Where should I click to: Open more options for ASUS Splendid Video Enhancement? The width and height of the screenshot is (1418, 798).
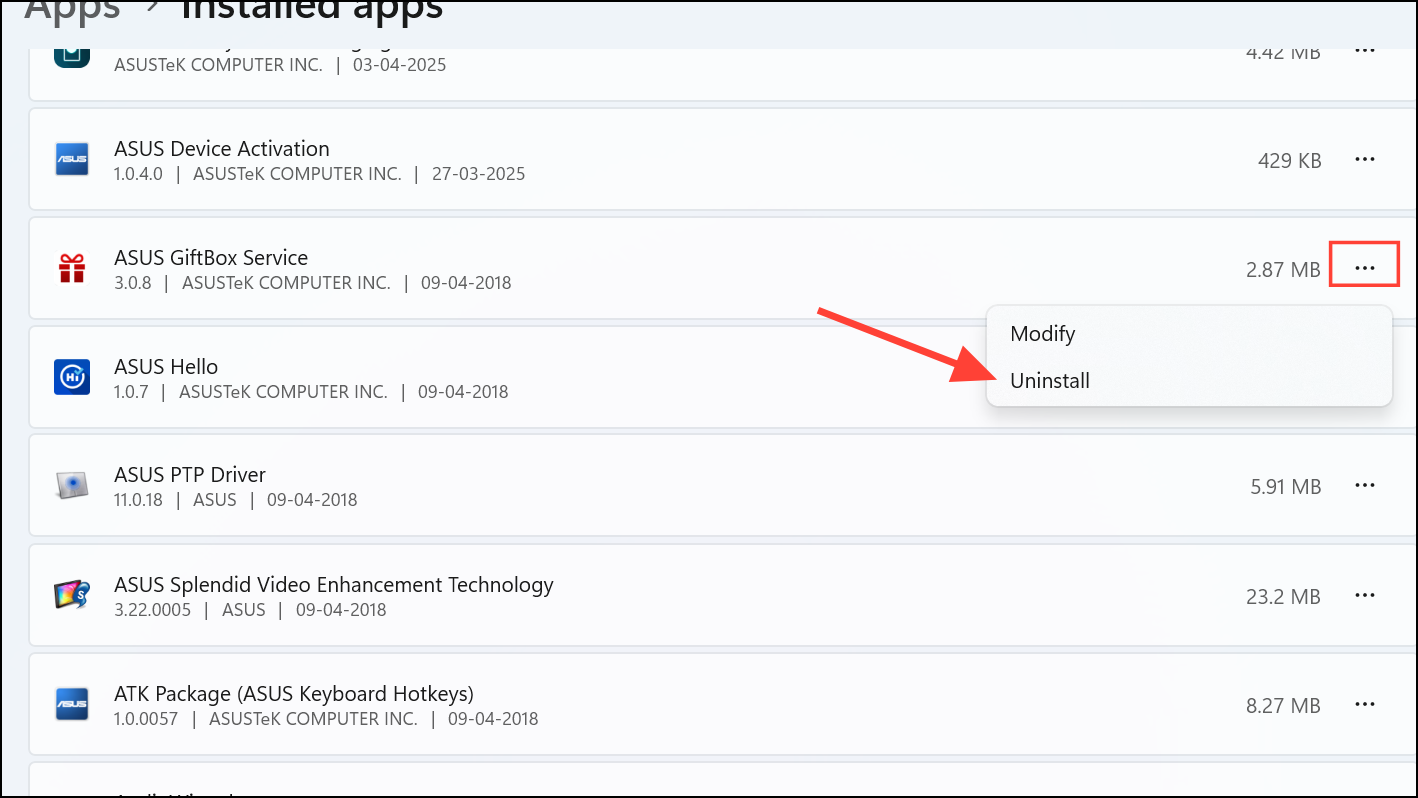[1364, 595]
